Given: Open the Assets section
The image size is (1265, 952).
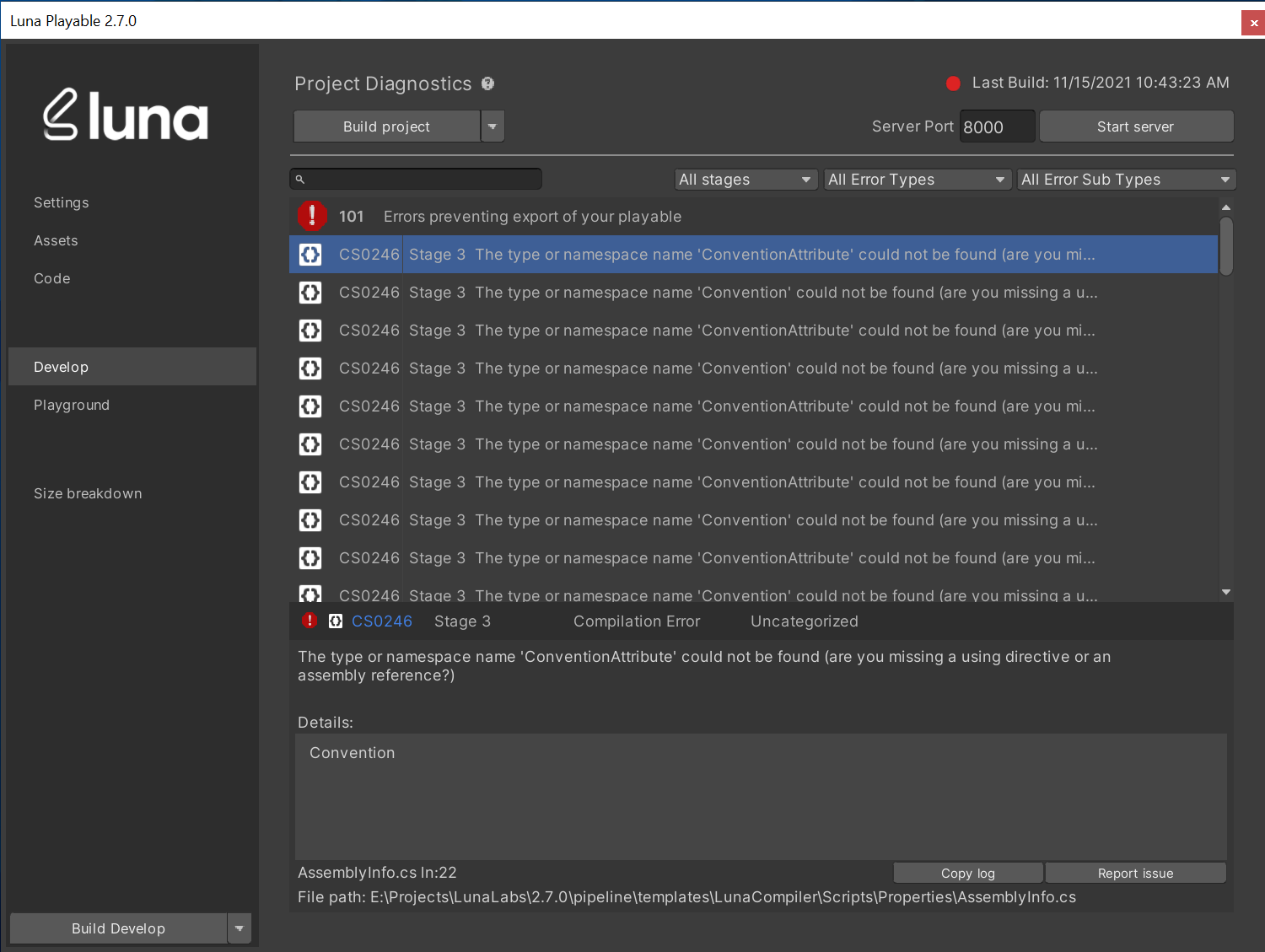Looking at the screenshot, I should [56, 240].
